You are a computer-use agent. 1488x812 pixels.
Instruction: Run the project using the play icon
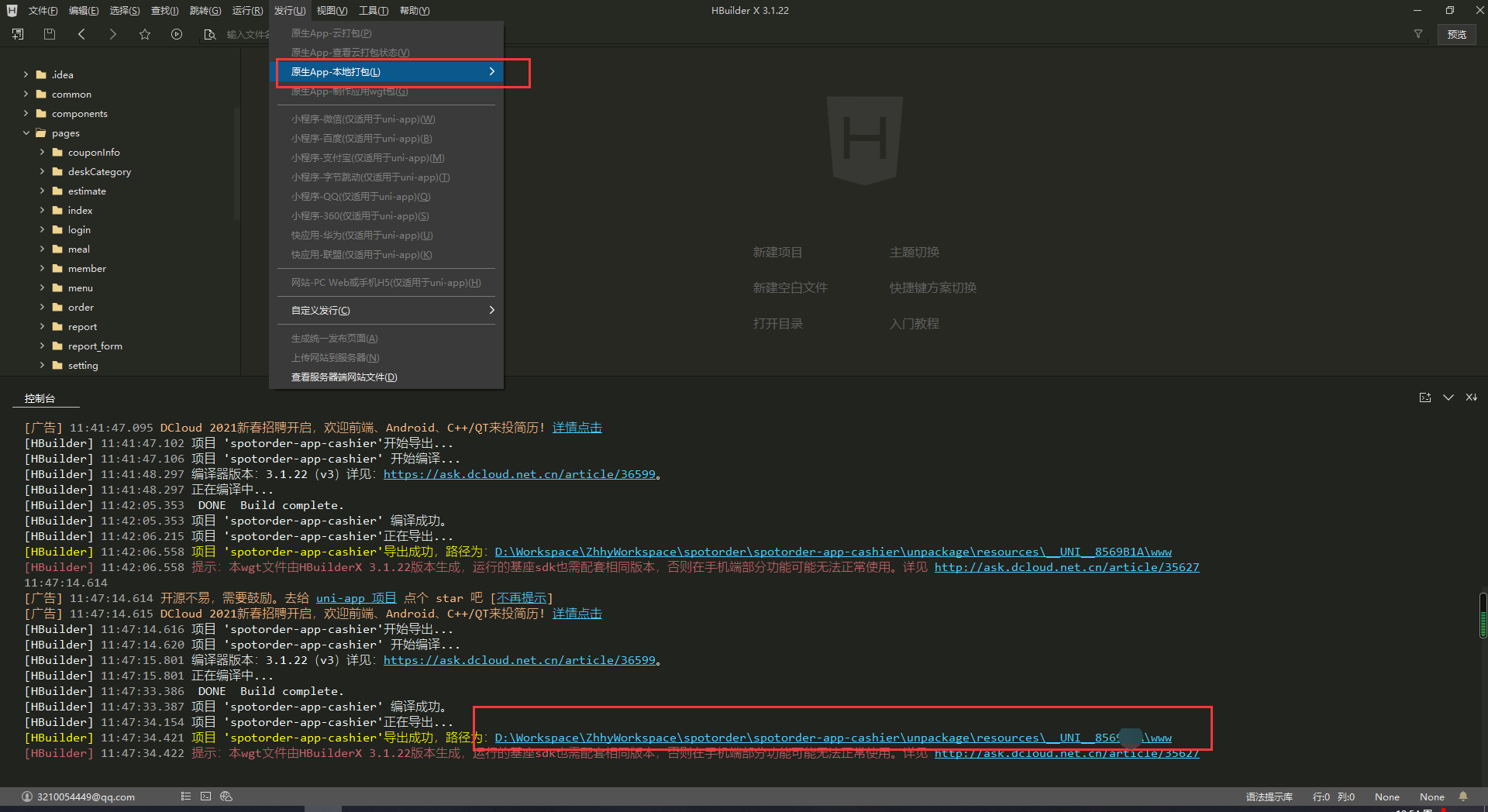[x=177, y=34]
